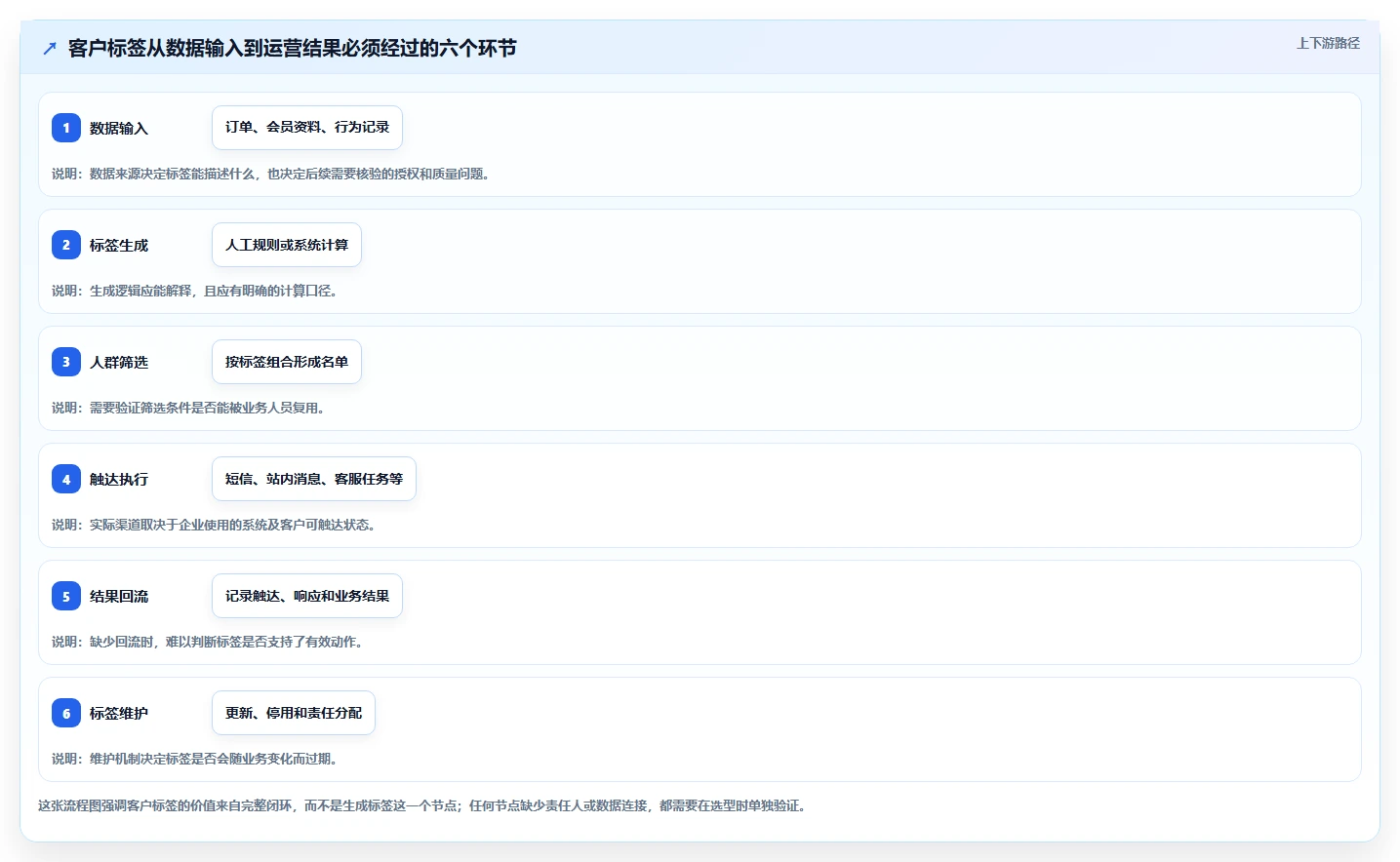Click the arrow icon beside the flow title

(x=50, y=49)
